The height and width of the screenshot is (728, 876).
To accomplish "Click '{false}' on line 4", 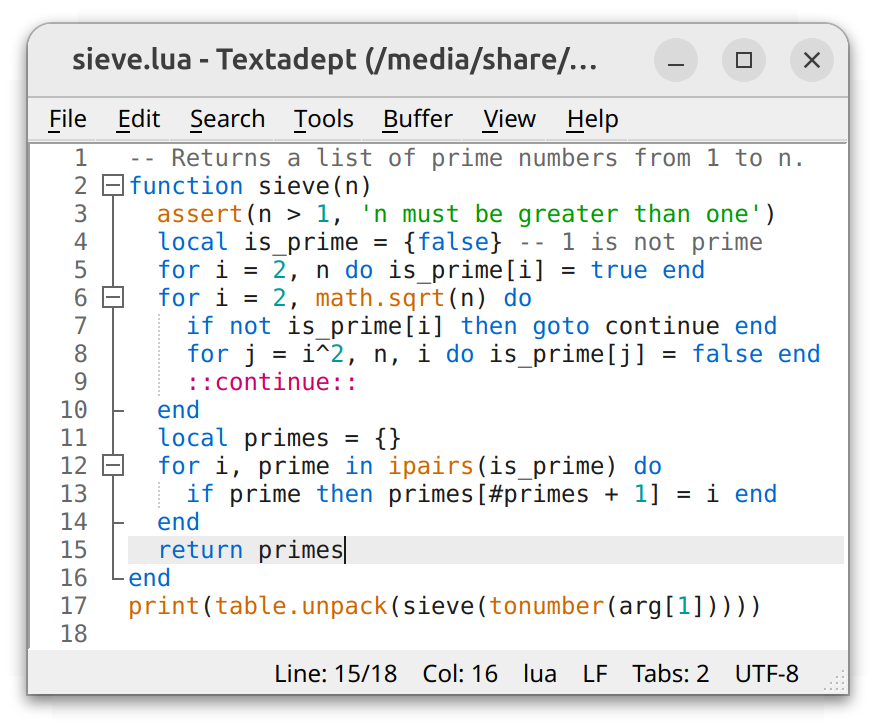I will pyautogui.click(x=453, y=242).
